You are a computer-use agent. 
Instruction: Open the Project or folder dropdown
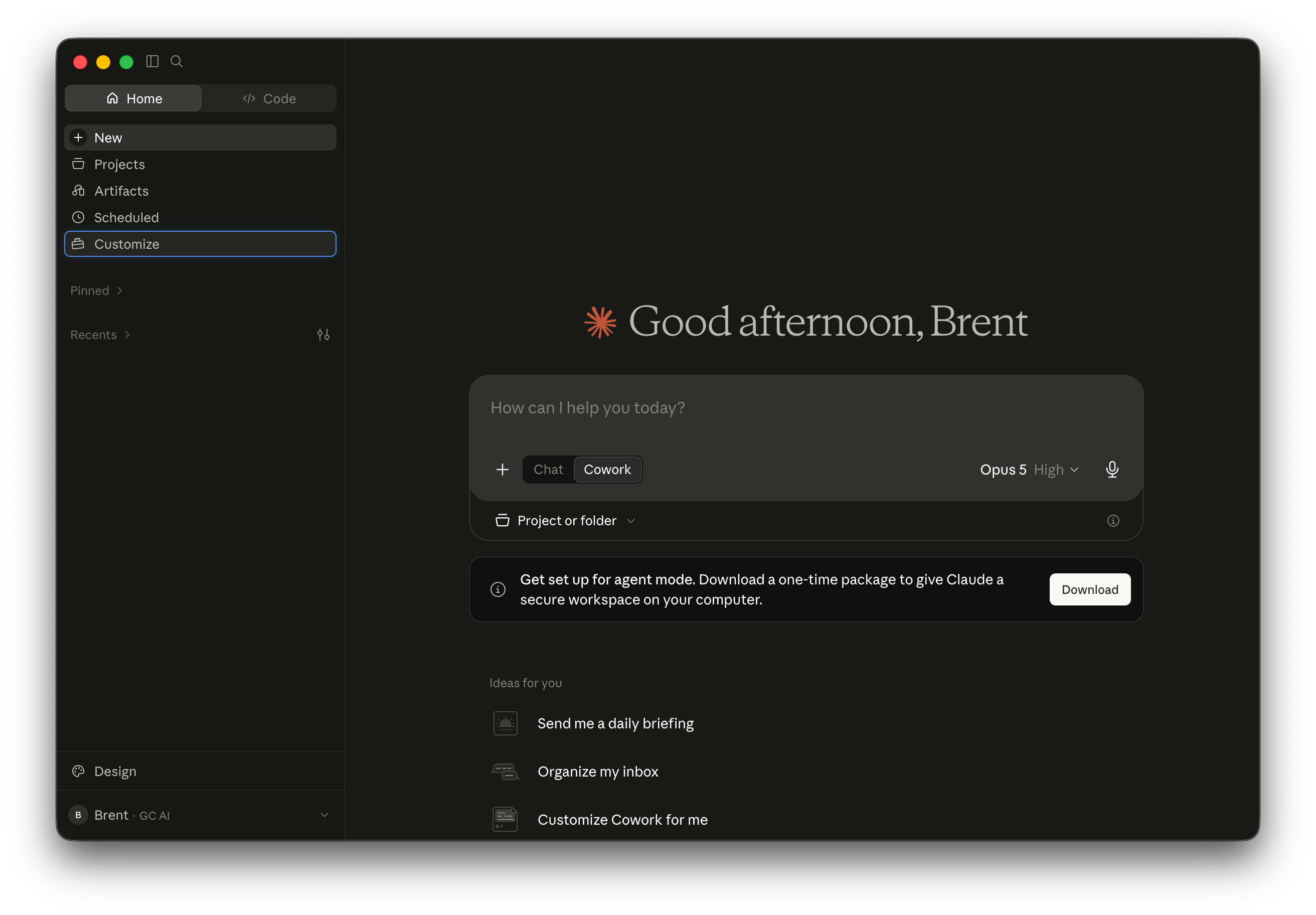coord(565,521)
